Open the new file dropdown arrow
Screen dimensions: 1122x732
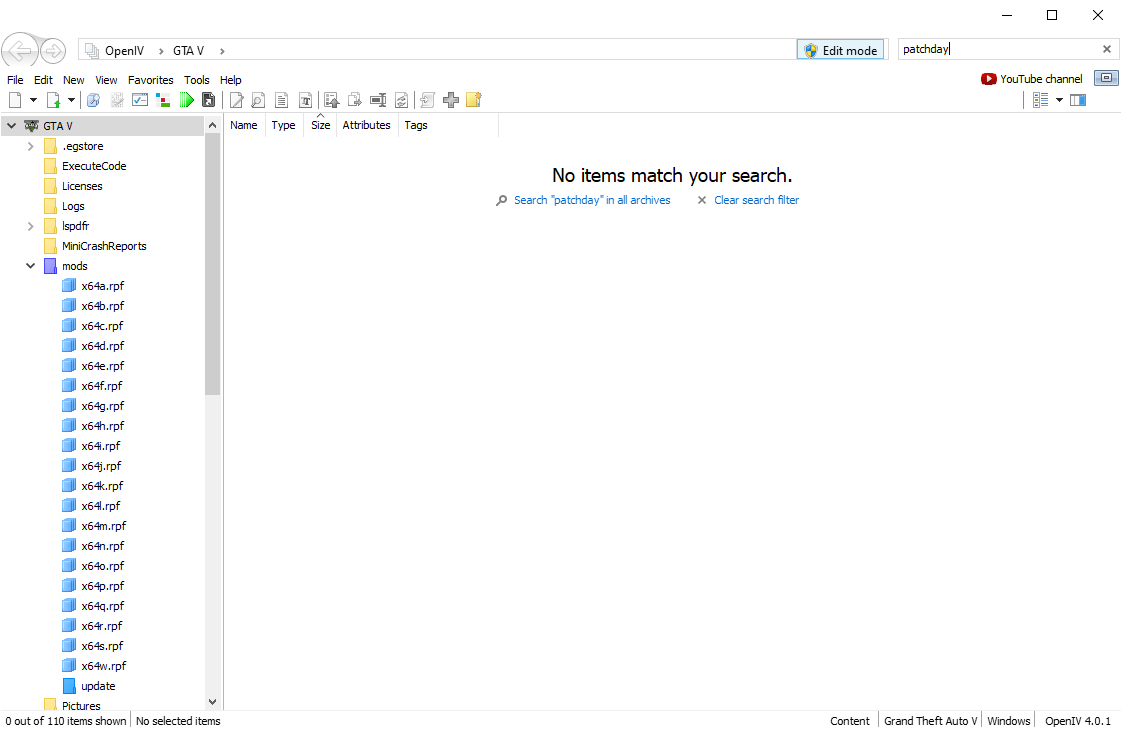click(x=33, y=100)
